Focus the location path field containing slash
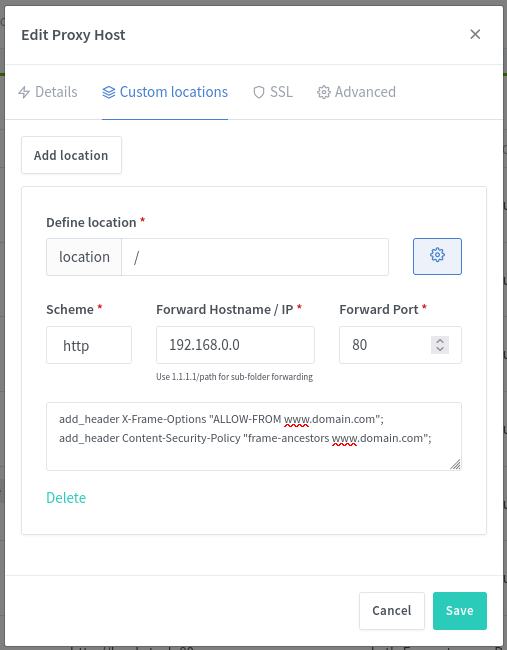The width and height of the screenshot is (507, 650). (x=255, y=257)
